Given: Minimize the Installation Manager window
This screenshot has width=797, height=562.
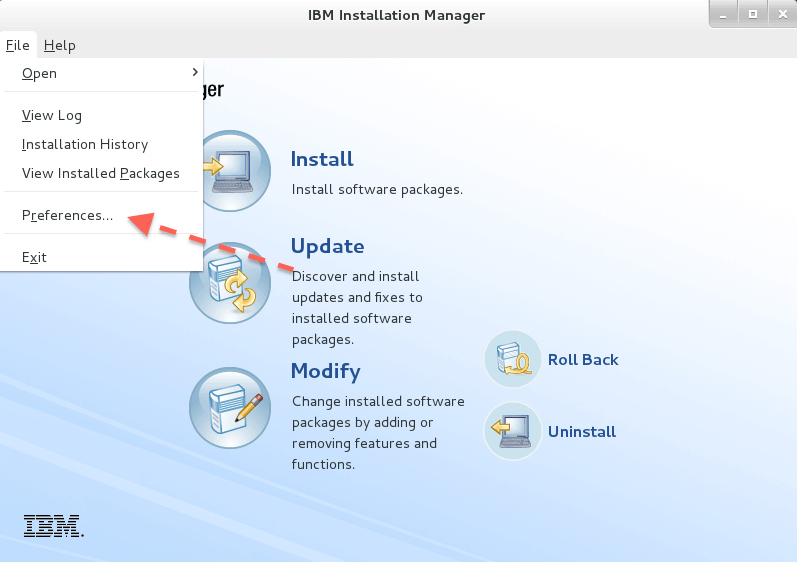Looking at the screenshot, I should tap(723, 14).
